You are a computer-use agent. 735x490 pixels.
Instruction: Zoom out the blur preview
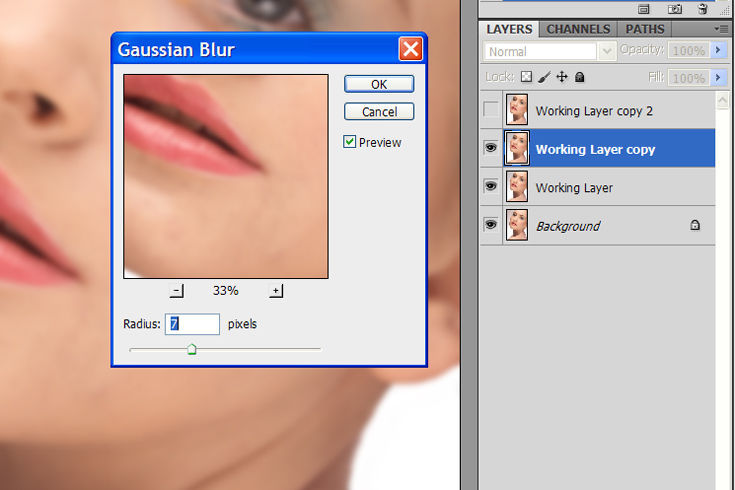tap(176, 291)
